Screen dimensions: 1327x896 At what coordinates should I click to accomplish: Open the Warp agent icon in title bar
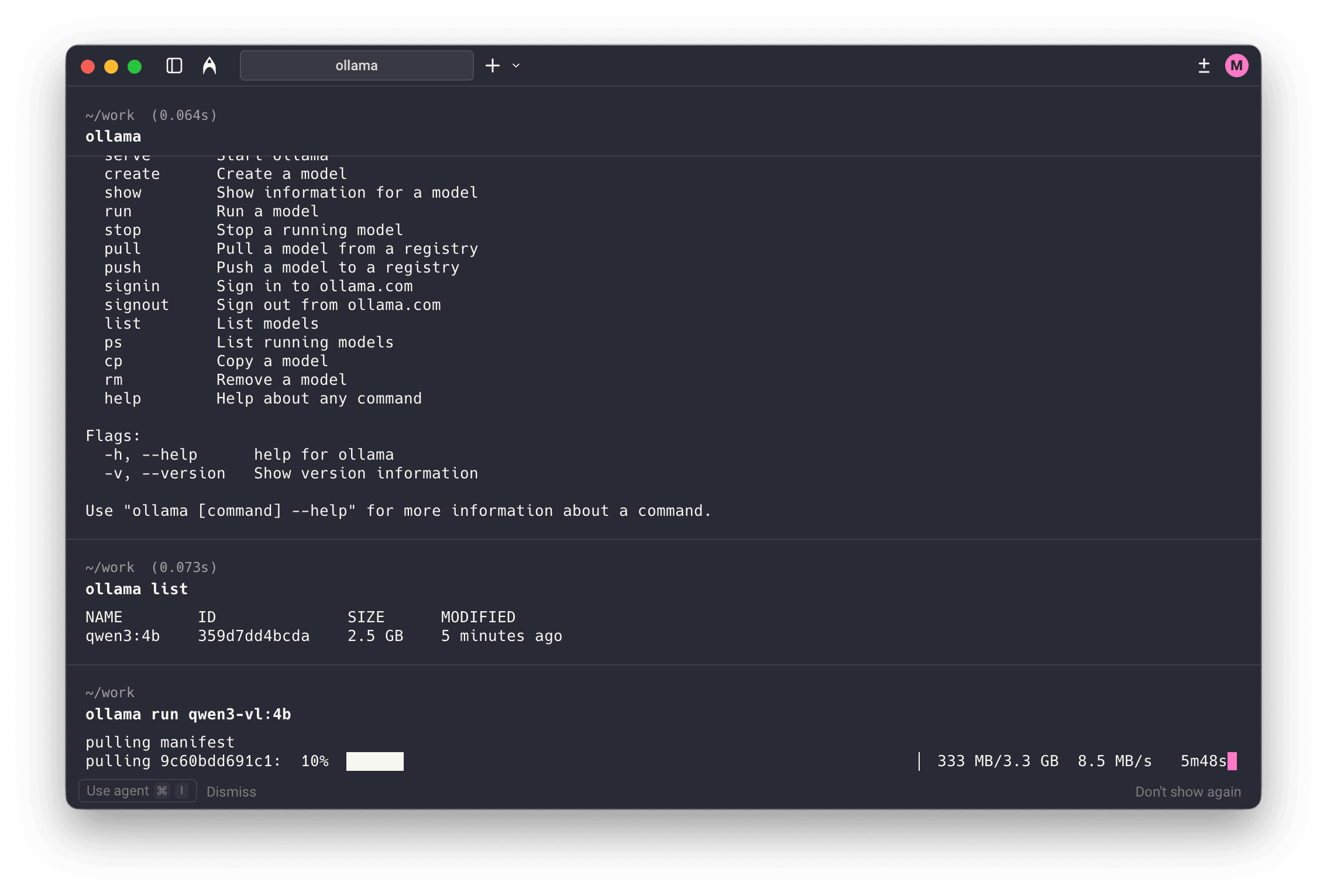[209, 66]
